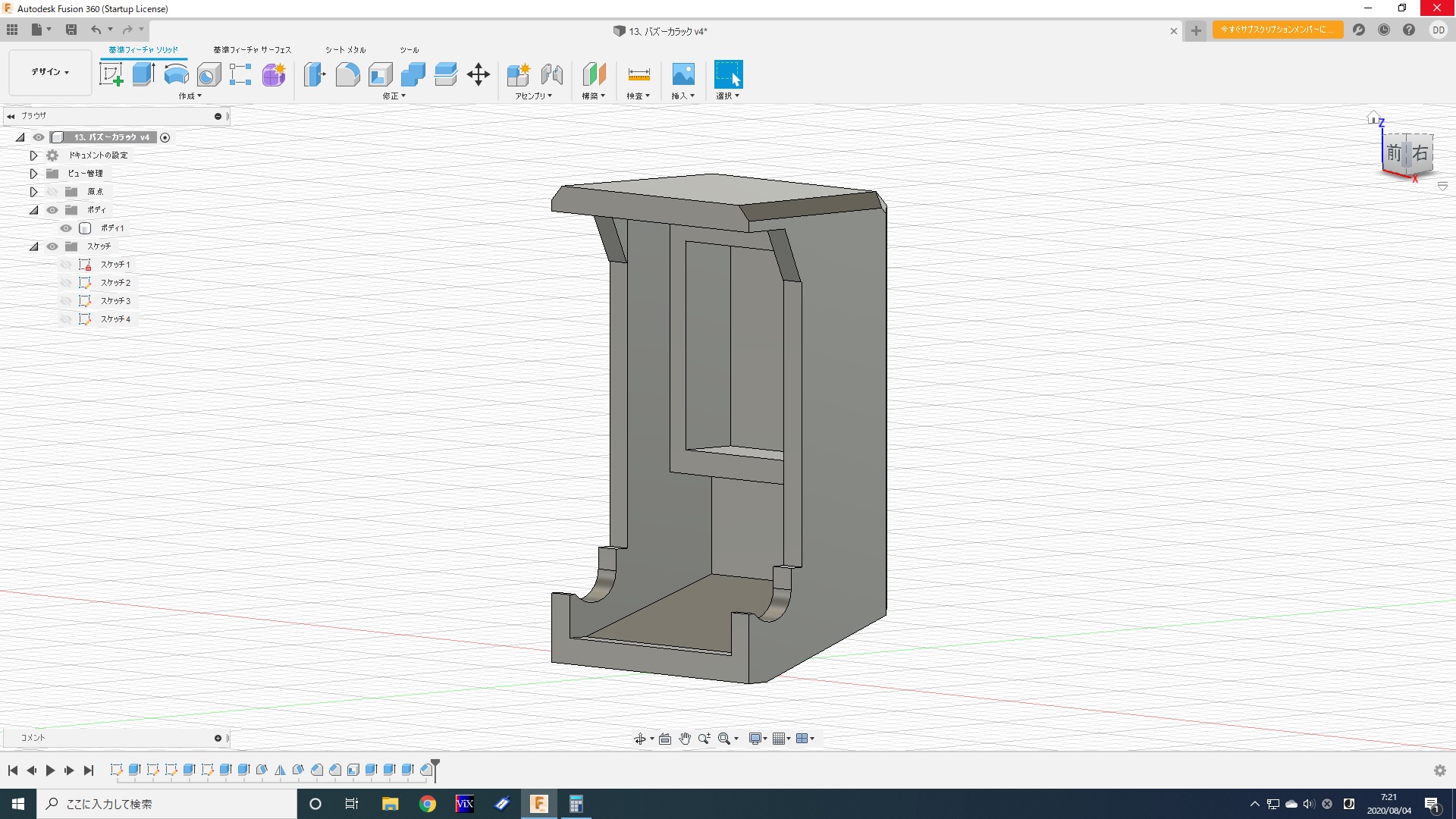Click the Move/Copy cross-arrows icon
The height and width of the screenshot is (819, 1456).
point(479,74)
